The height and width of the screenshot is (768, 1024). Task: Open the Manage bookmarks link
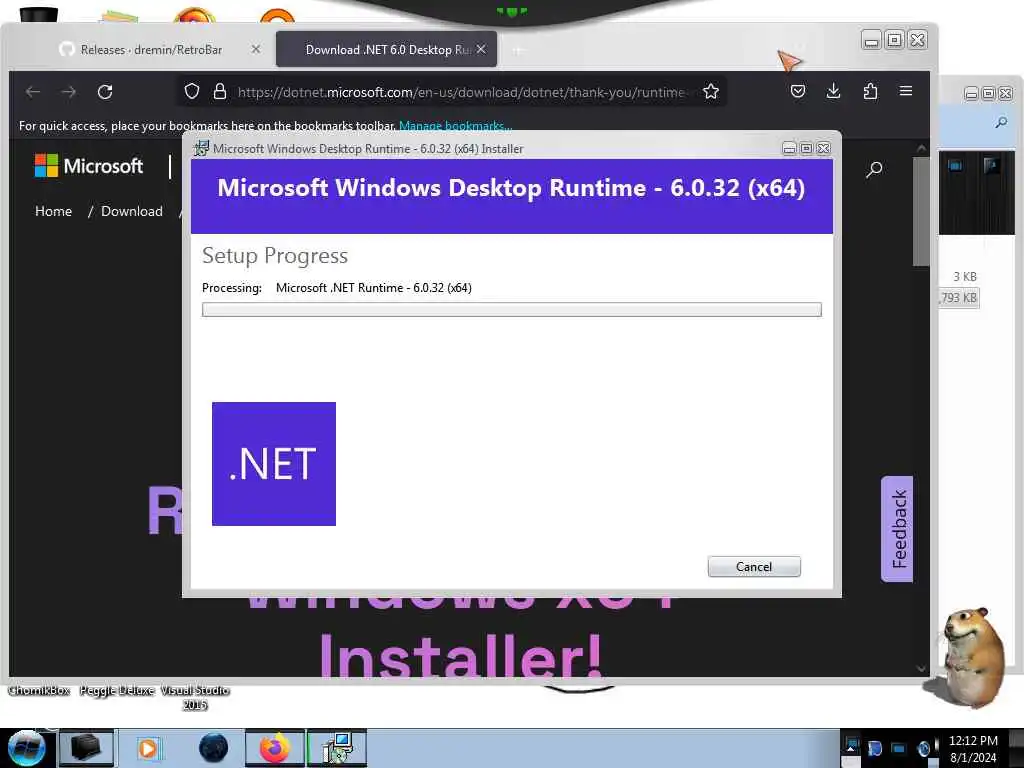pos(455,125)
